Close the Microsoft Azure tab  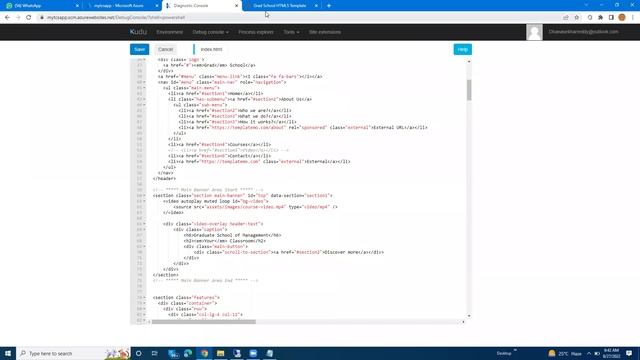click(157, 6)
